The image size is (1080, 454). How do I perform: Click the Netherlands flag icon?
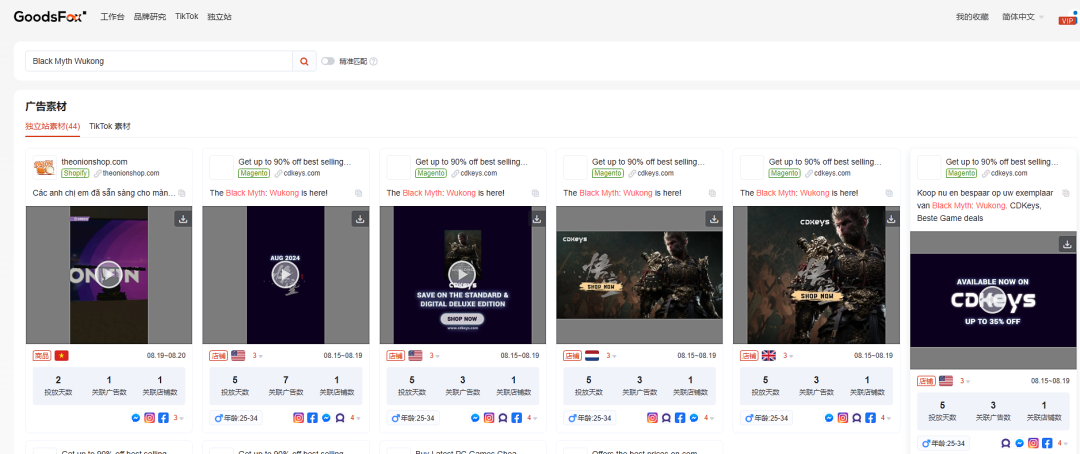pyautogui.click(x=592, y=355)
